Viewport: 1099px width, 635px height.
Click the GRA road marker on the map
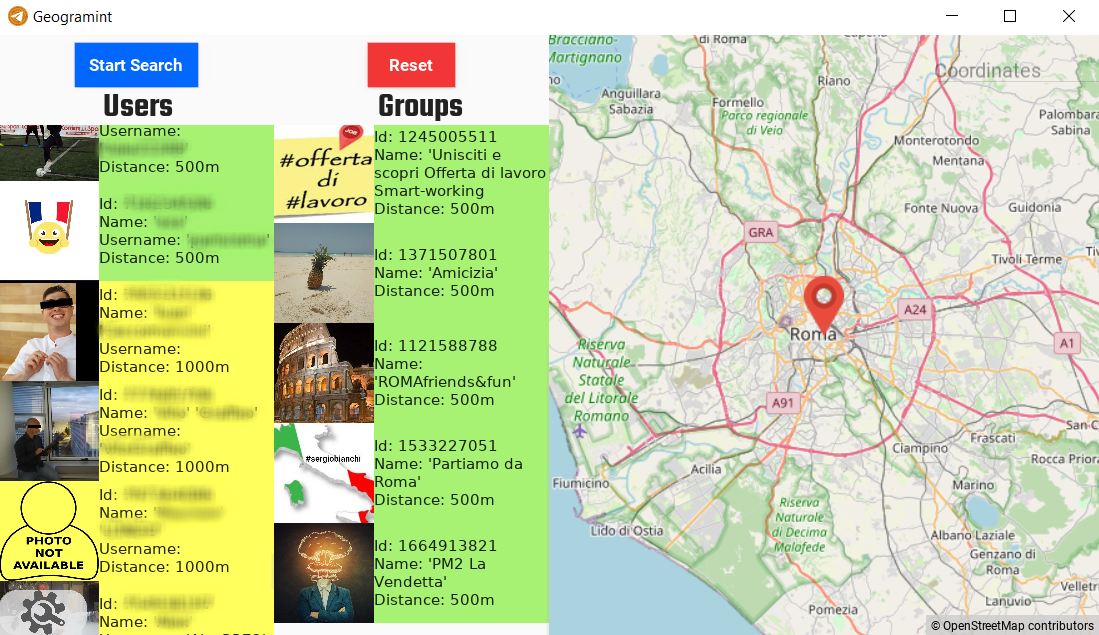[760, 232]
